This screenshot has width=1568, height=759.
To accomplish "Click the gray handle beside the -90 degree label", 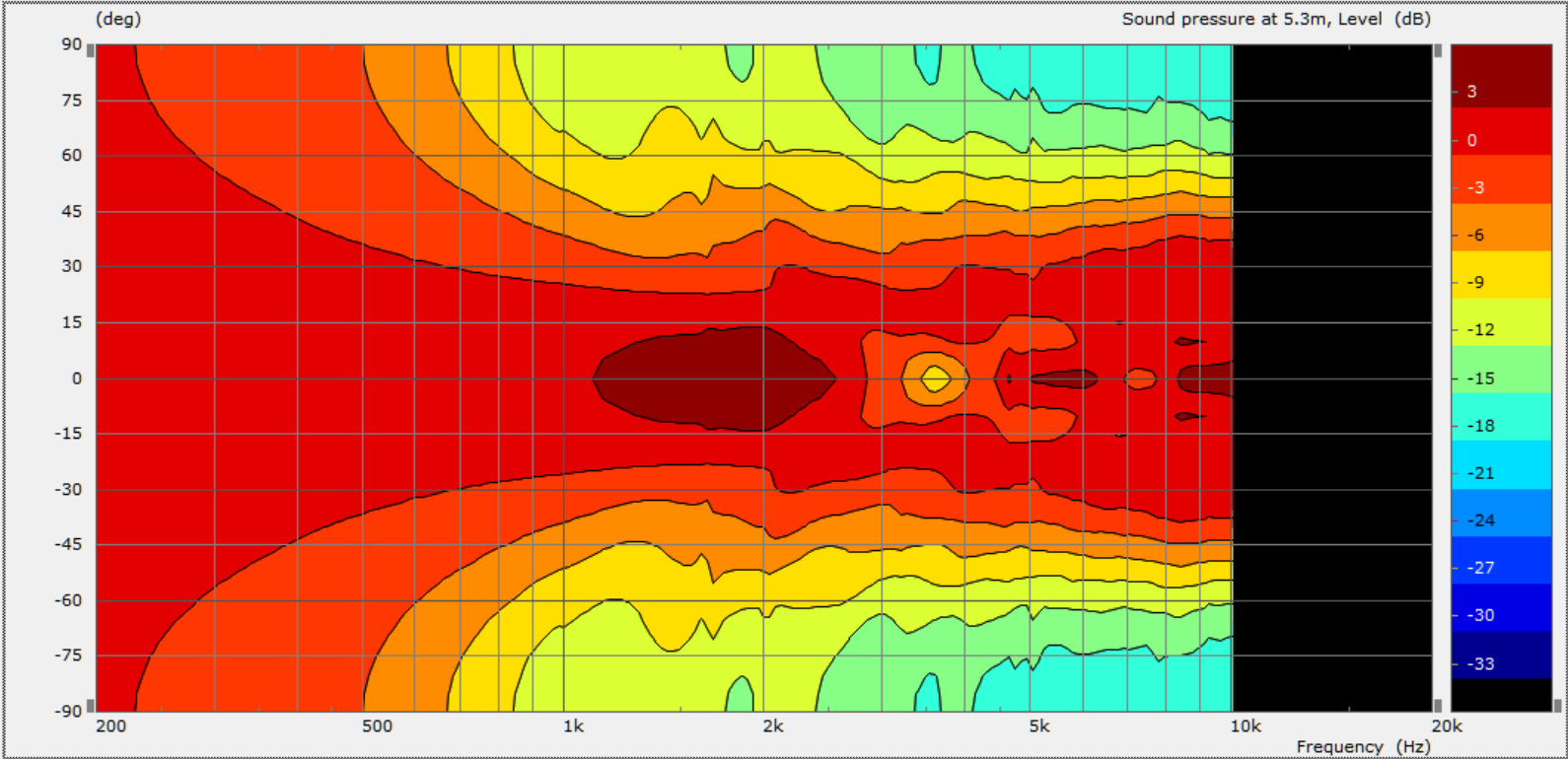I will tap(91, 705).
